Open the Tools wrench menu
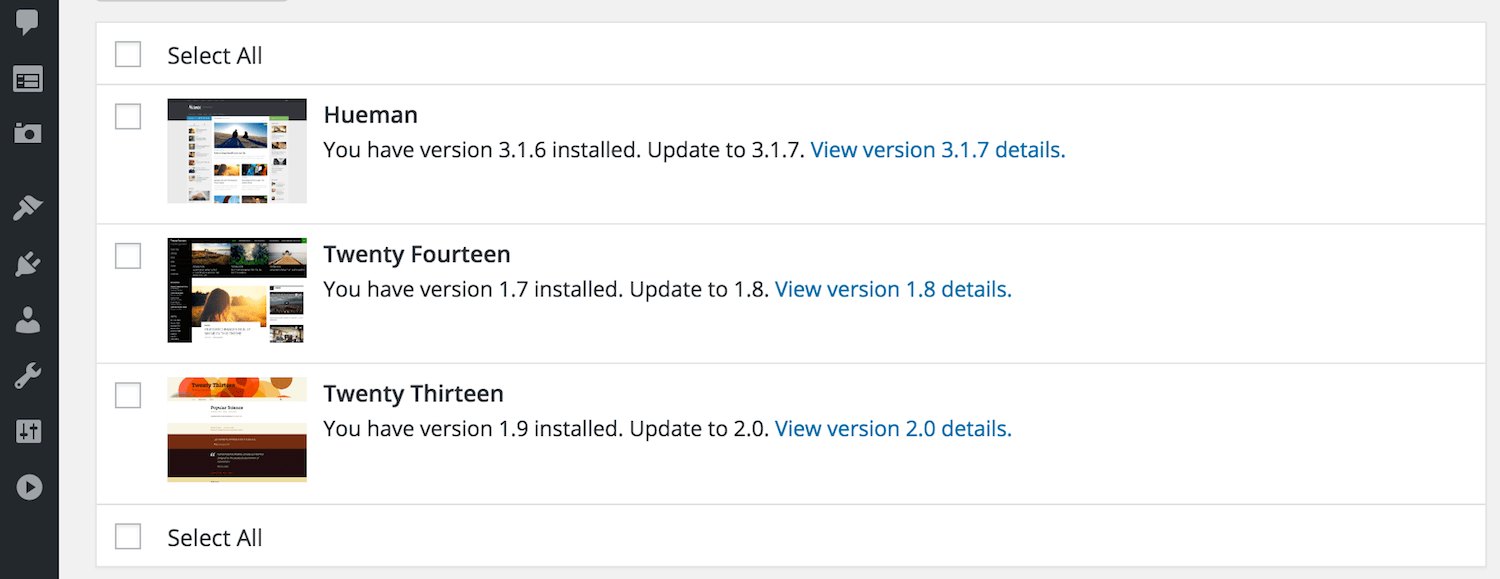 coord(28,376)
